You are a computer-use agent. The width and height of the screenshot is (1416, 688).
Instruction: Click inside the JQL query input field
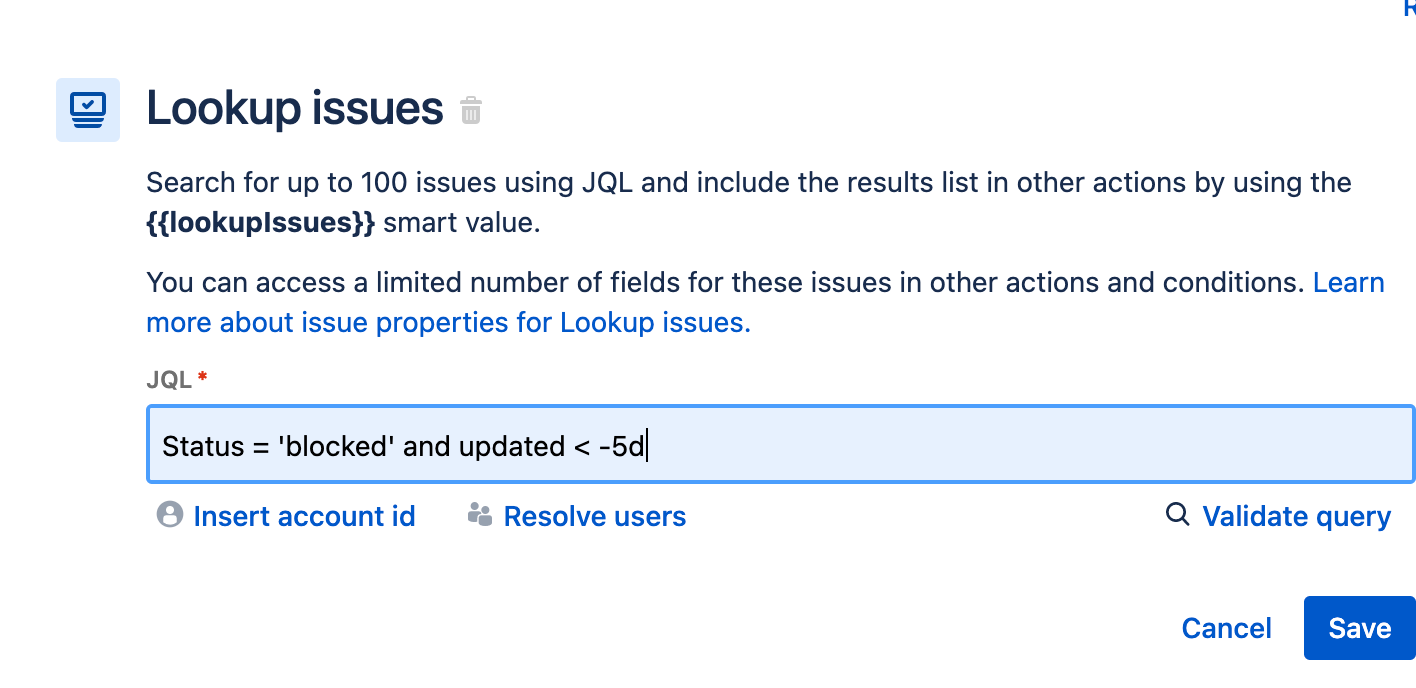pos(780,445)
